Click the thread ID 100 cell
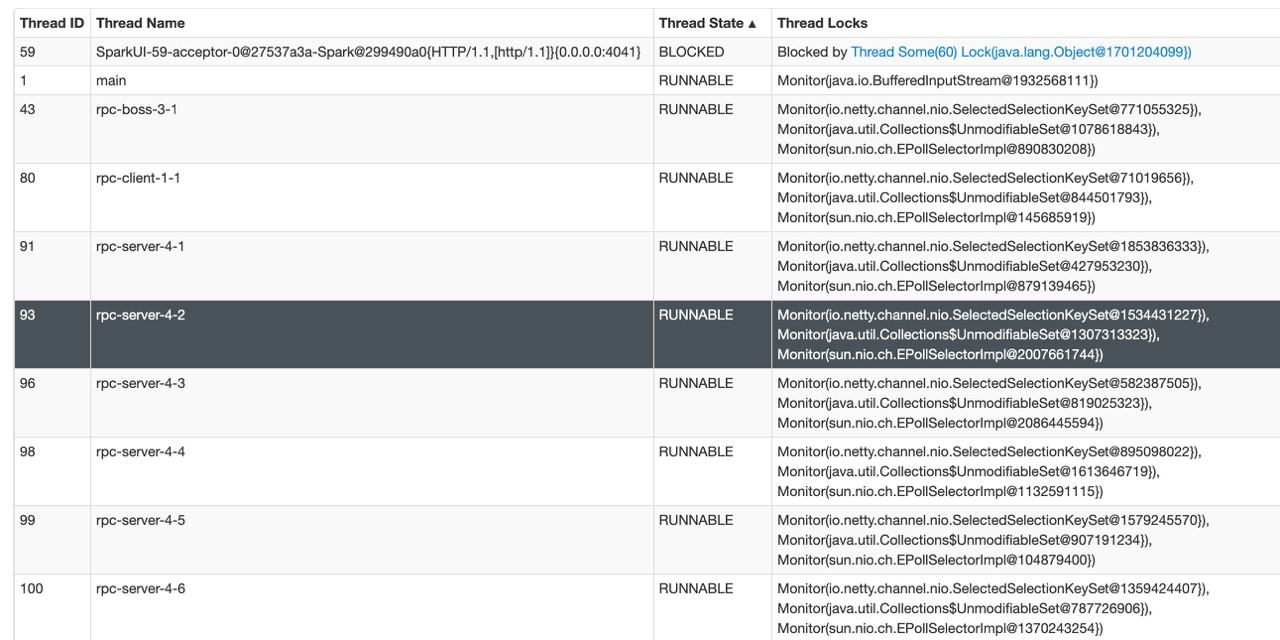The height and width of the screenshot is (640, 1280). click(x=32, y=589)
